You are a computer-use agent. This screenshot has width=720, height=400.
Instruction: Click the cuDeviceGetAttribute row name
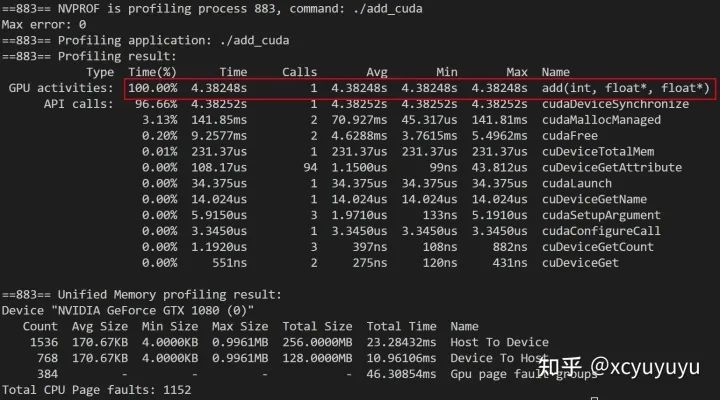coord(612,168)
